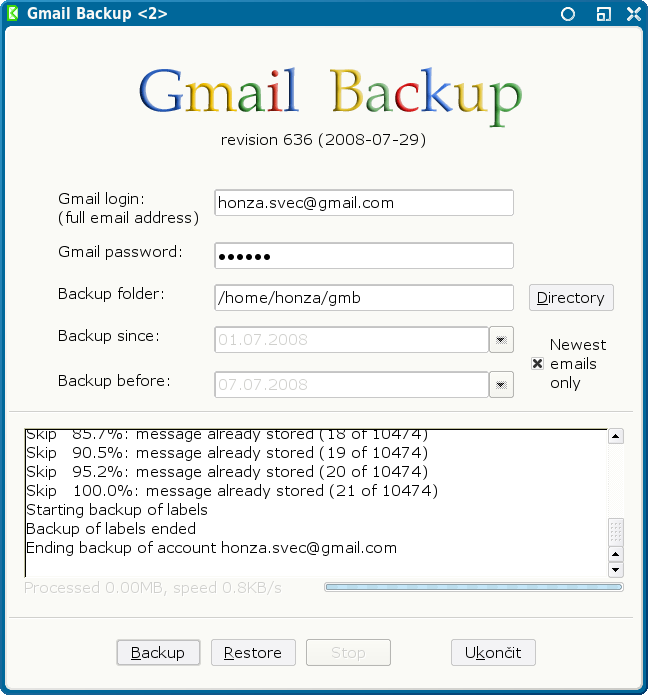Image resolution: width=648 pixels, height=695 pixels.
Task: Close the Gmail Backup window
Action: click(x=634, y=14)
